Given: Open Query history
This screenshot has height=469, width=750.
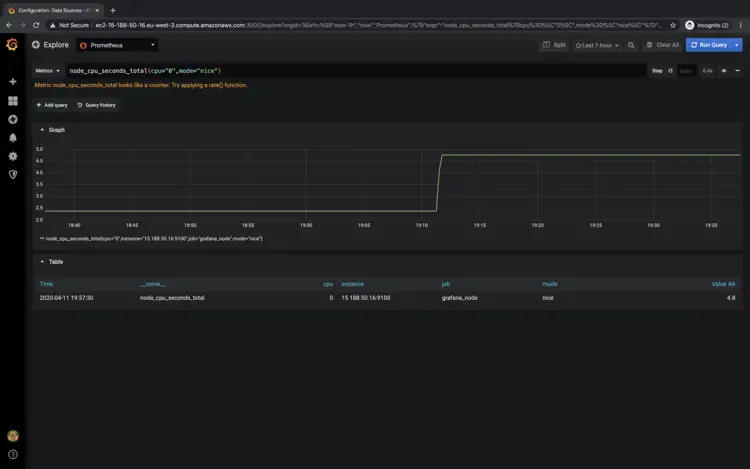Looking at the screenshot, I should pos(96,105).
